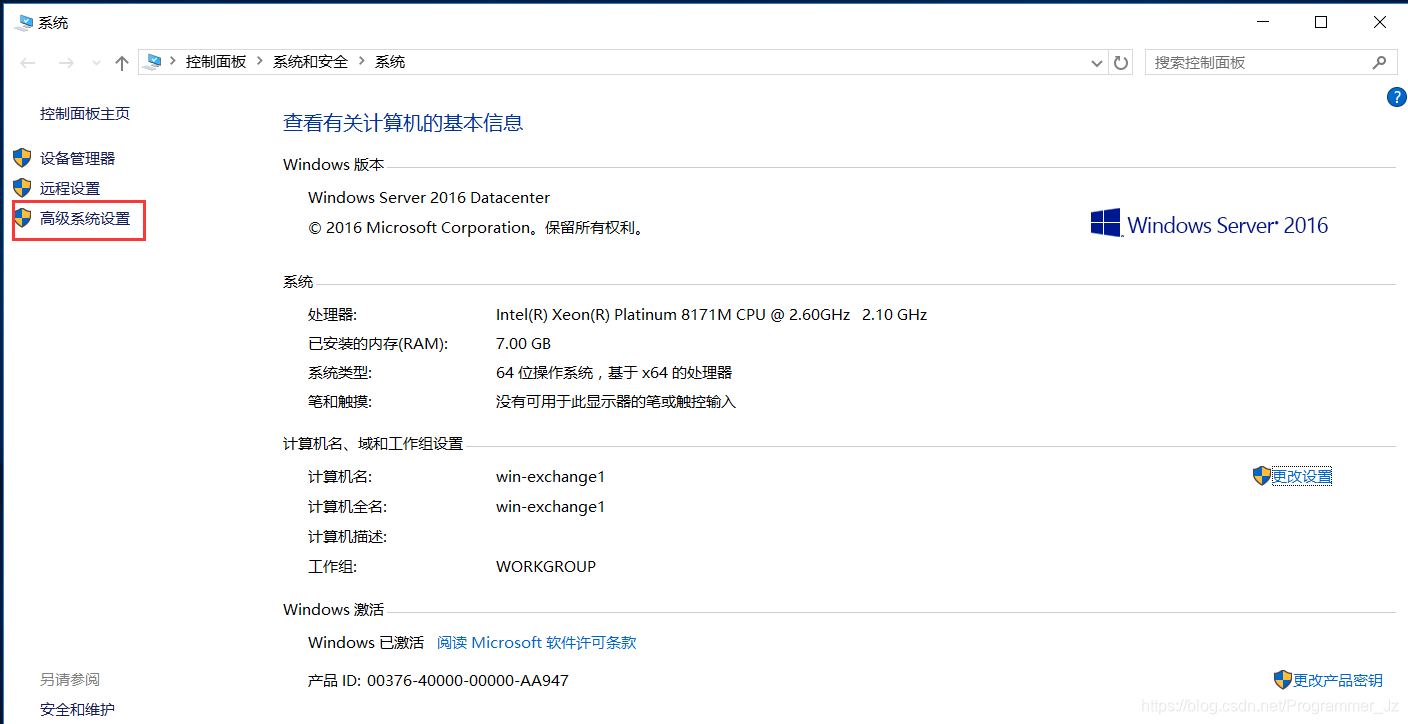Click shield icon next to 更改设置
This screenshot has height=724, width=1408.
[x=1262, y=476]
